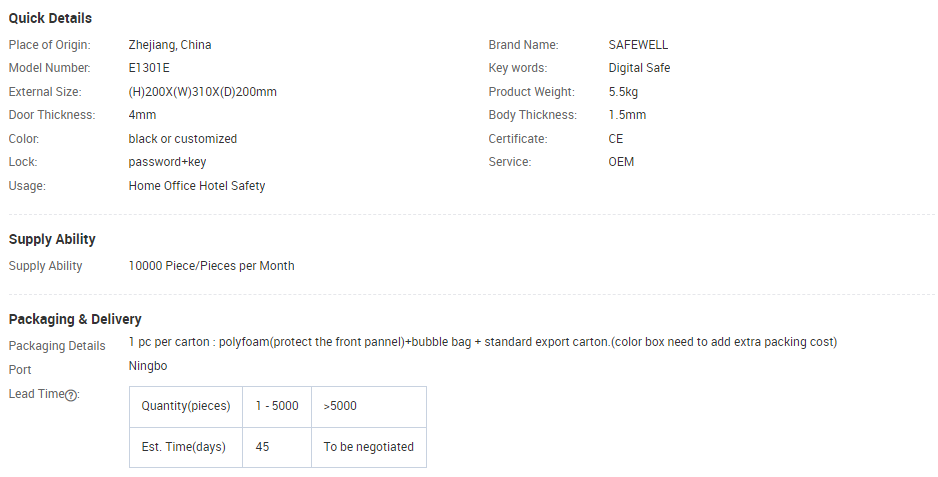938x477 pixels.
Task: Click the >5000 quantity cell
Action: click(369, 406)
